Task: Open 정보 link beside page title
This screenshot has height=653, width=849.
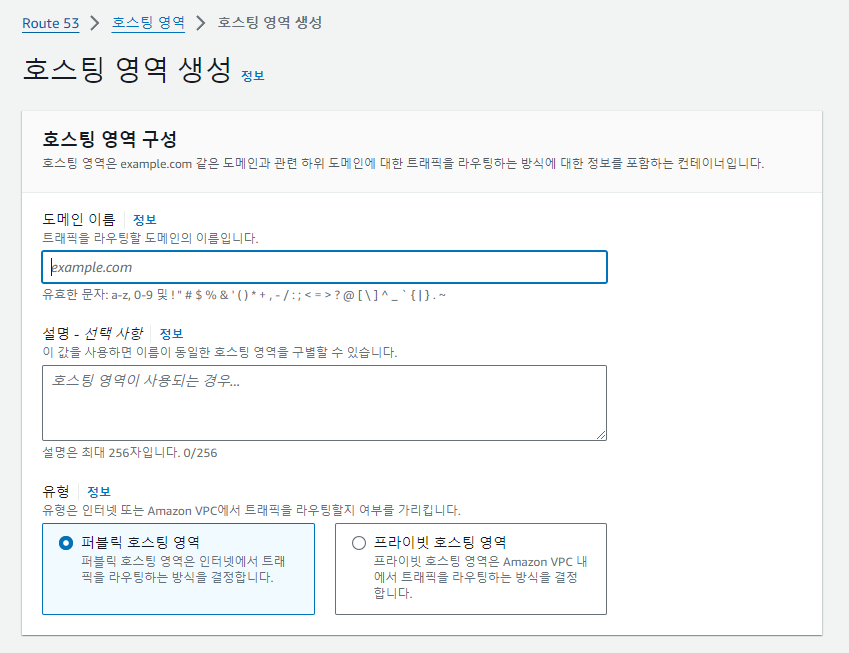Action: (x=252, y=76)
